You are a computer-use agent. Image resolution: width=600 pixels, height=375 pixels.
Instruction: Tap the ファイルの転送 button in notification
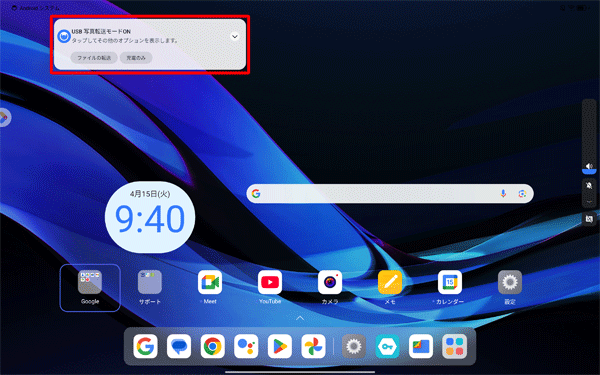(94, 58)
